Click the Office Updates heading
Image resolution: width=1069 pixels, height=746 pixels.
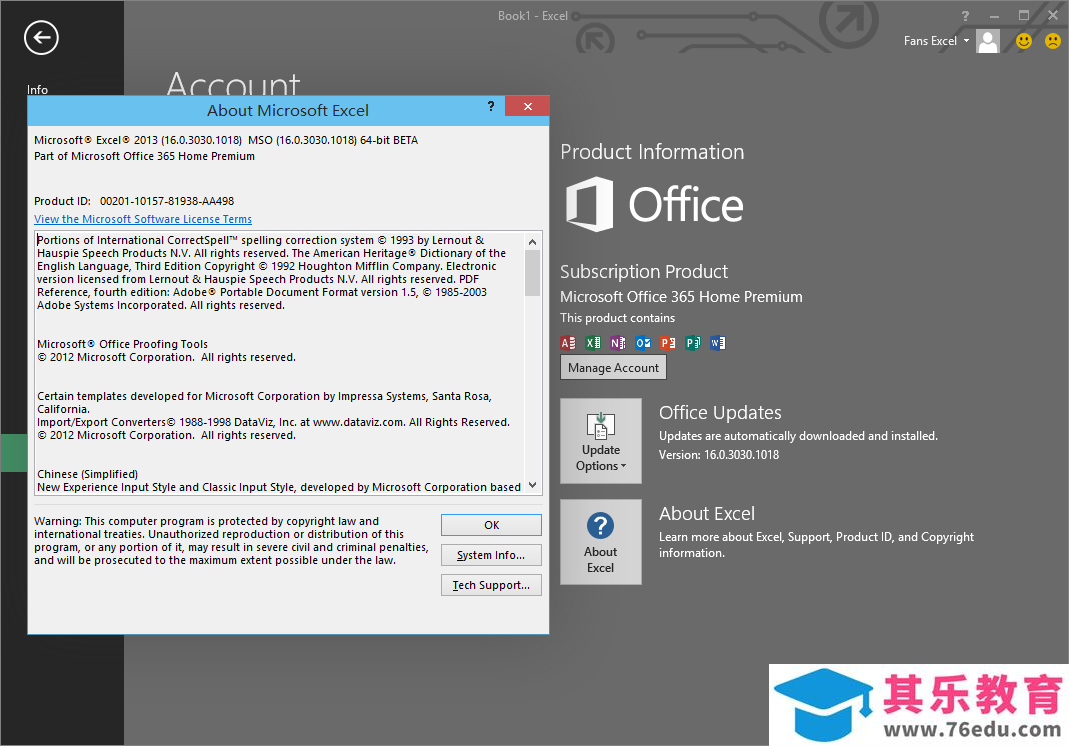pos(720,413)
